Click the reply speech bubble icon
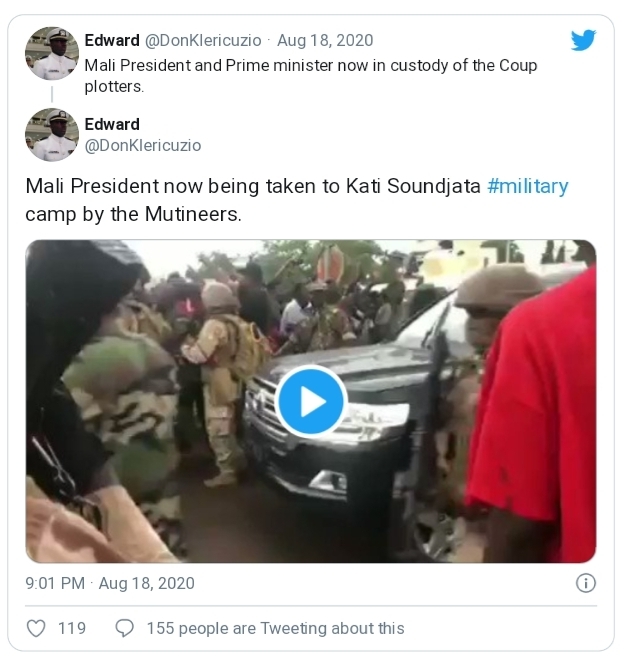This screenshot has height=663, width=627. click(x=125, y=628)
